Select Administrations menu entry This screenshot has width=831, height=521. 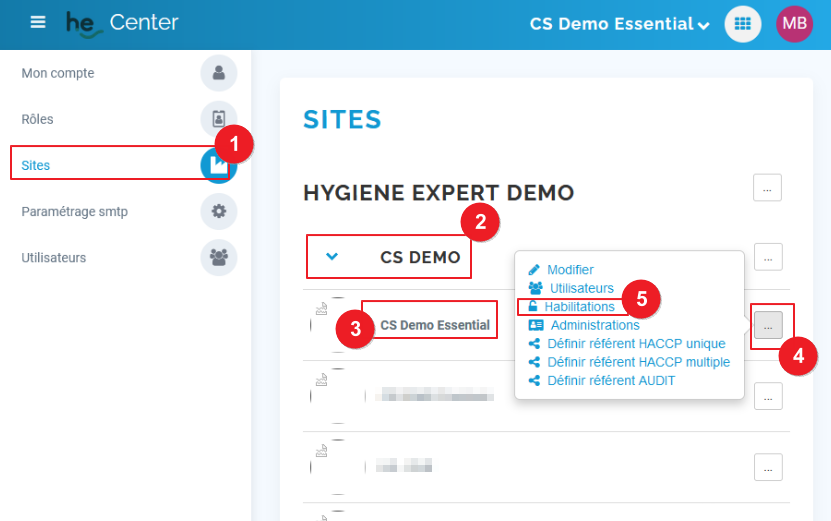594,325
